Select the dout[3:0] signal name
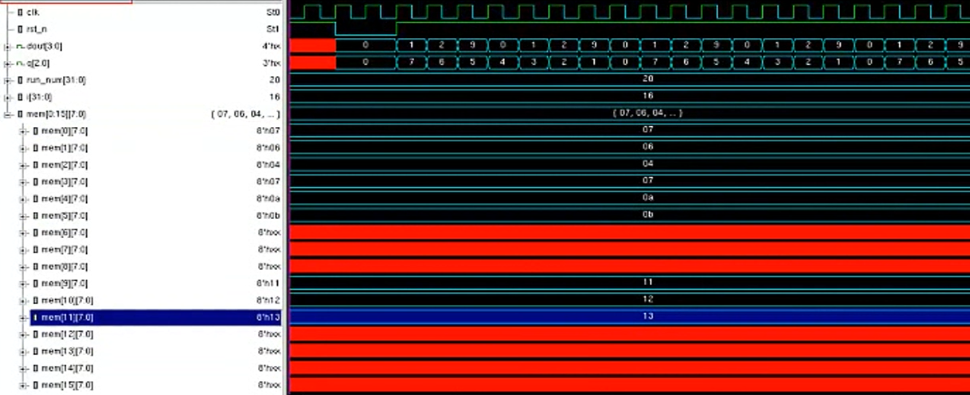Screen dimensions: 970x395 click(x=44, y=46)
